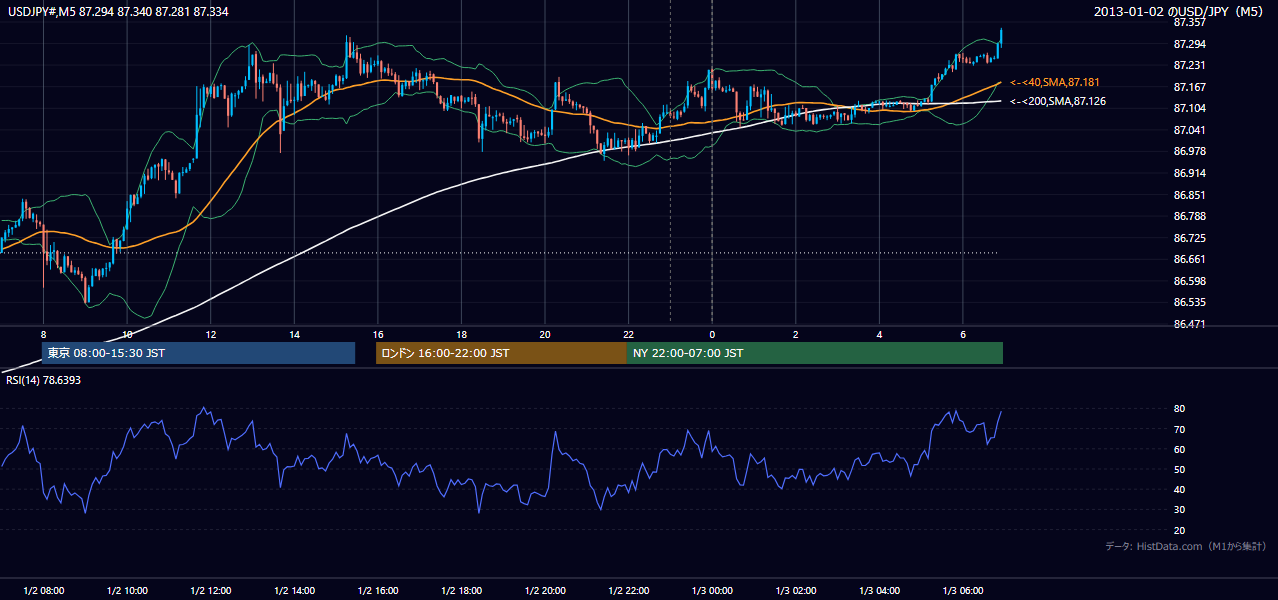The image size is (1278, 600).
Task: Click the 1/2 20:00 time label
Action: (545, 590)
